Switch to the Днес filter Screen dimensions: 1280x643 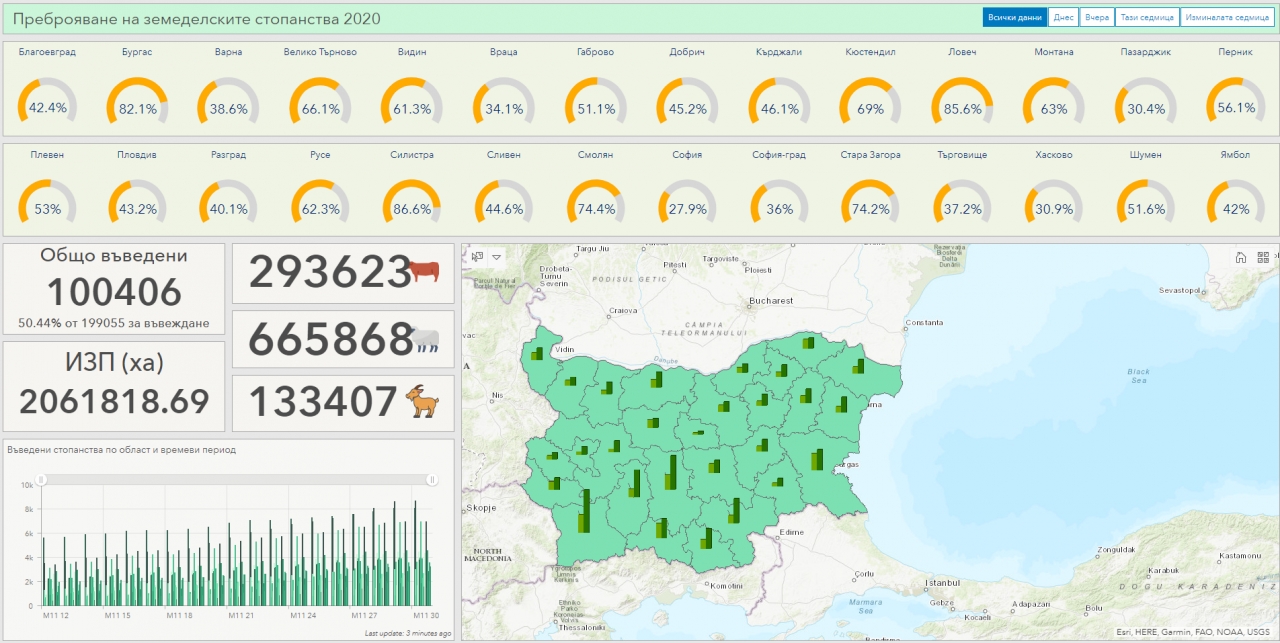click(1064, 18)
